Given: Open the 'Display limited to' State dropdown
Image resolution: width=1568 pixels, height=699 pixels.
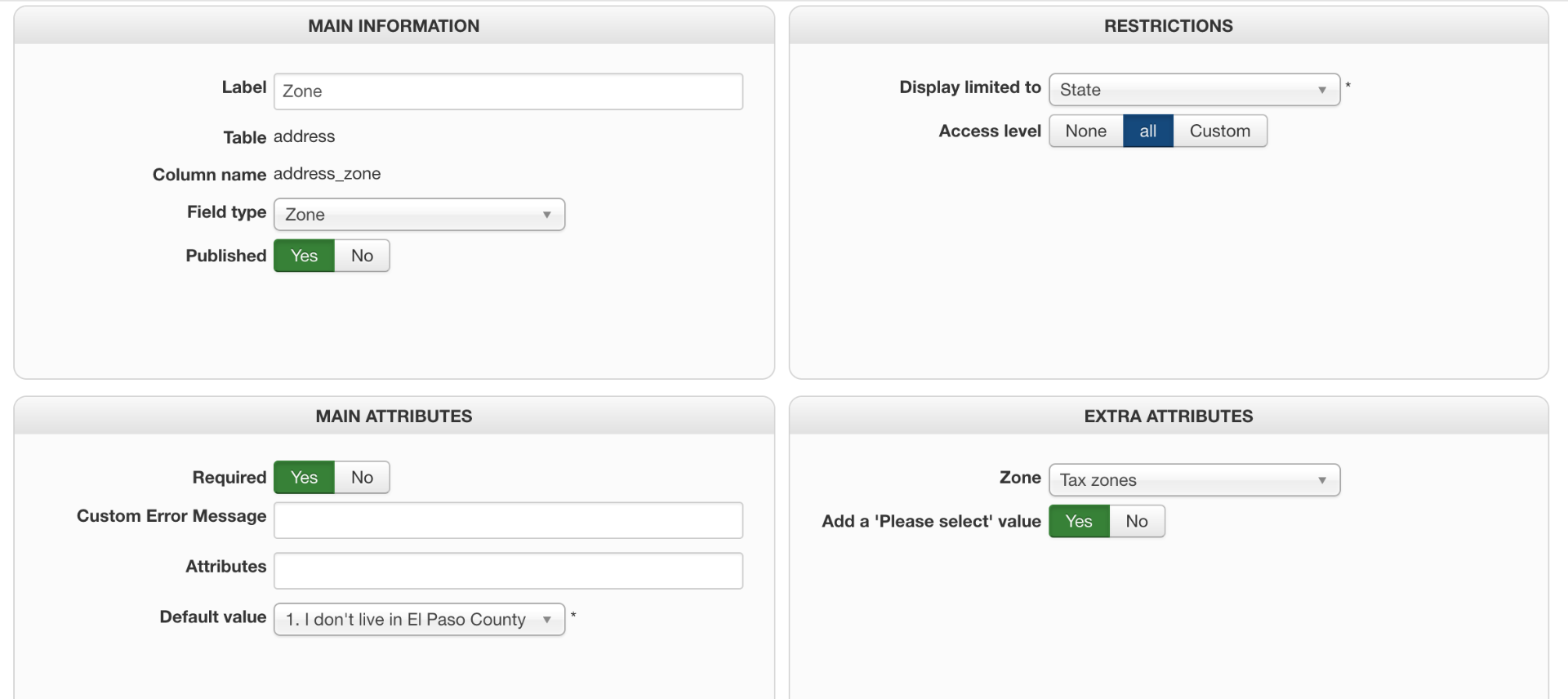Looking at the screenshot, I should pyautogui.click(x=1194, y=90).
